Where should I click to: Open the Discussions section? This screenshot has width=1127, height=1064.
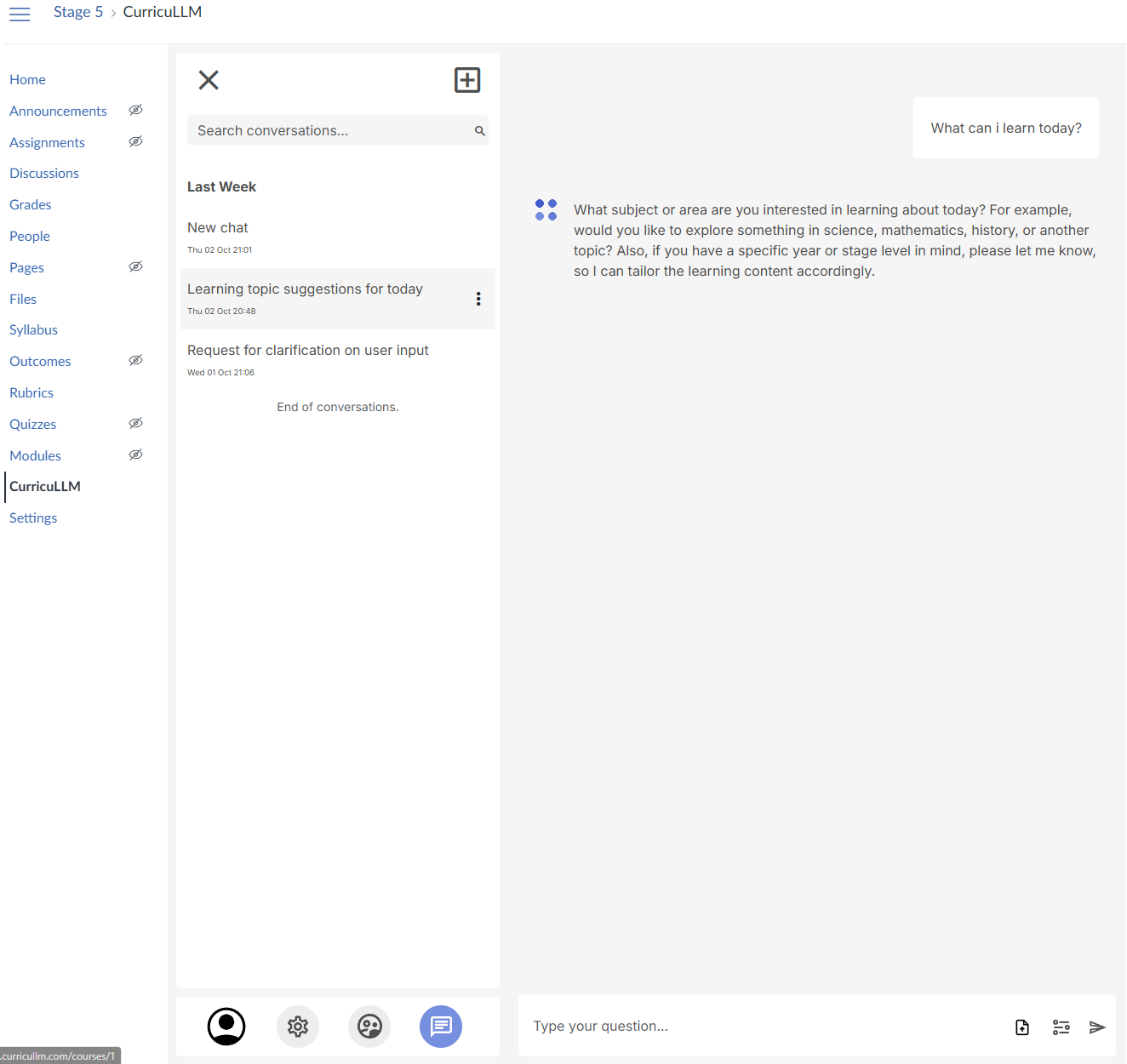click(43, 173)
